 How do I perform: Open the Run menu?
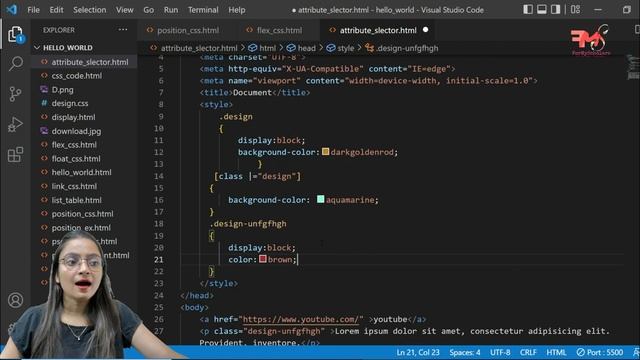point(171,10)
